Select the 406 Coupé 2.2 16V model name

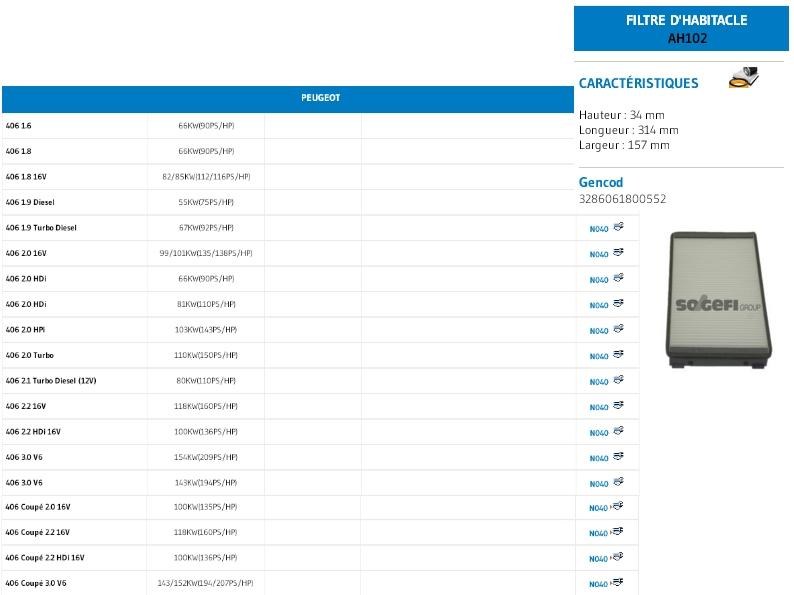37,532
